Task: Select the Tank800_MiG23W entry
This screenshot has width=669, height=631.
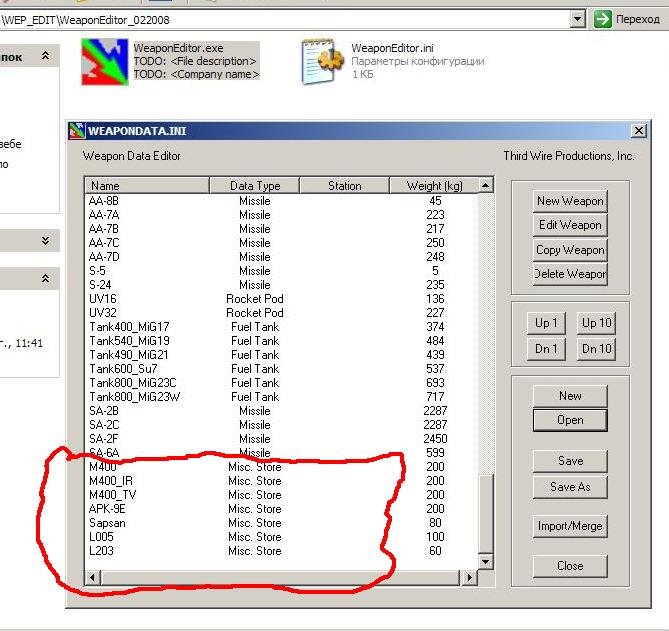Action: 281,397
